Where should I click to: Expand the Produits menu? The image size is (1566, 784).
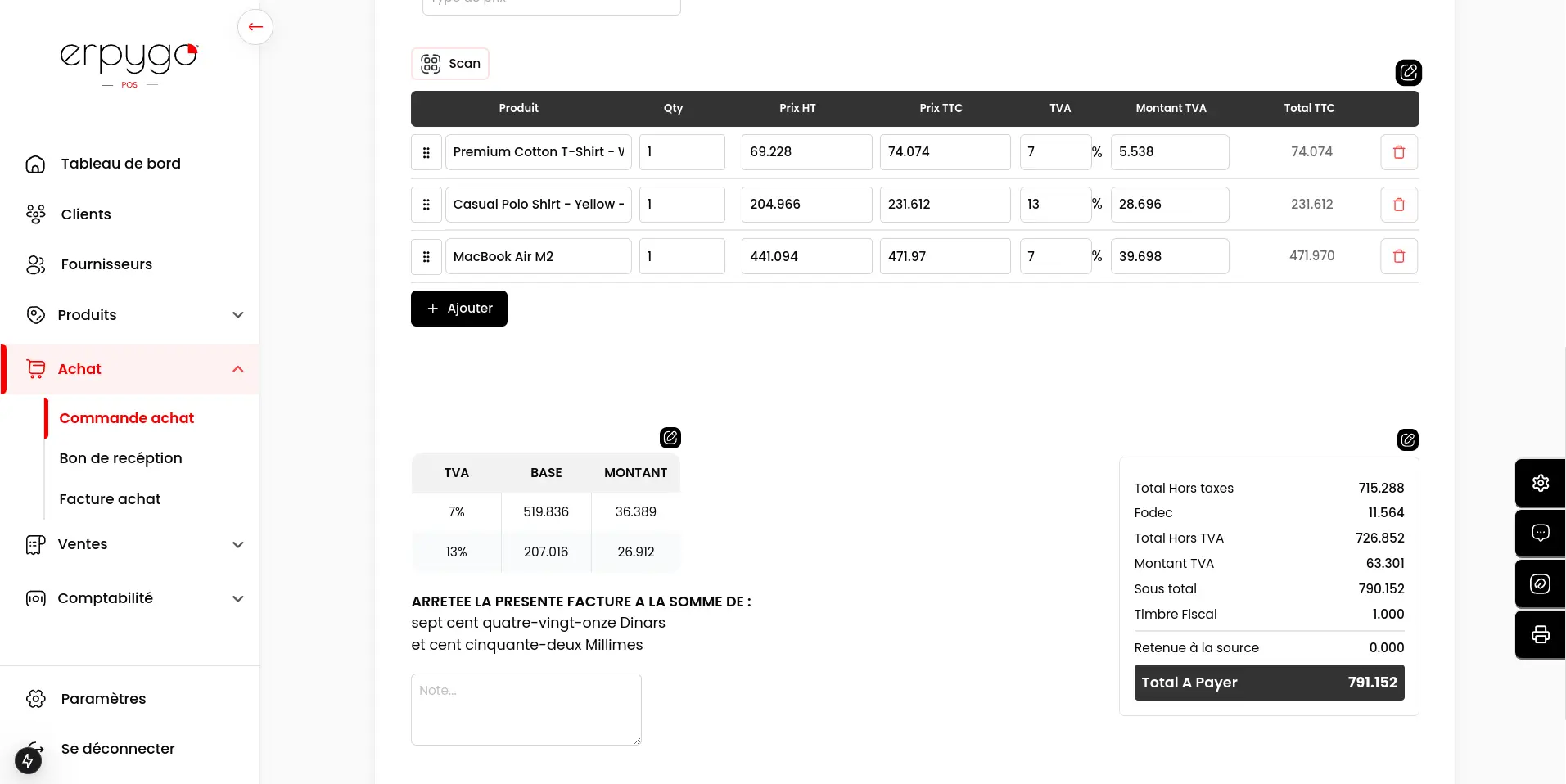point(237,315)
